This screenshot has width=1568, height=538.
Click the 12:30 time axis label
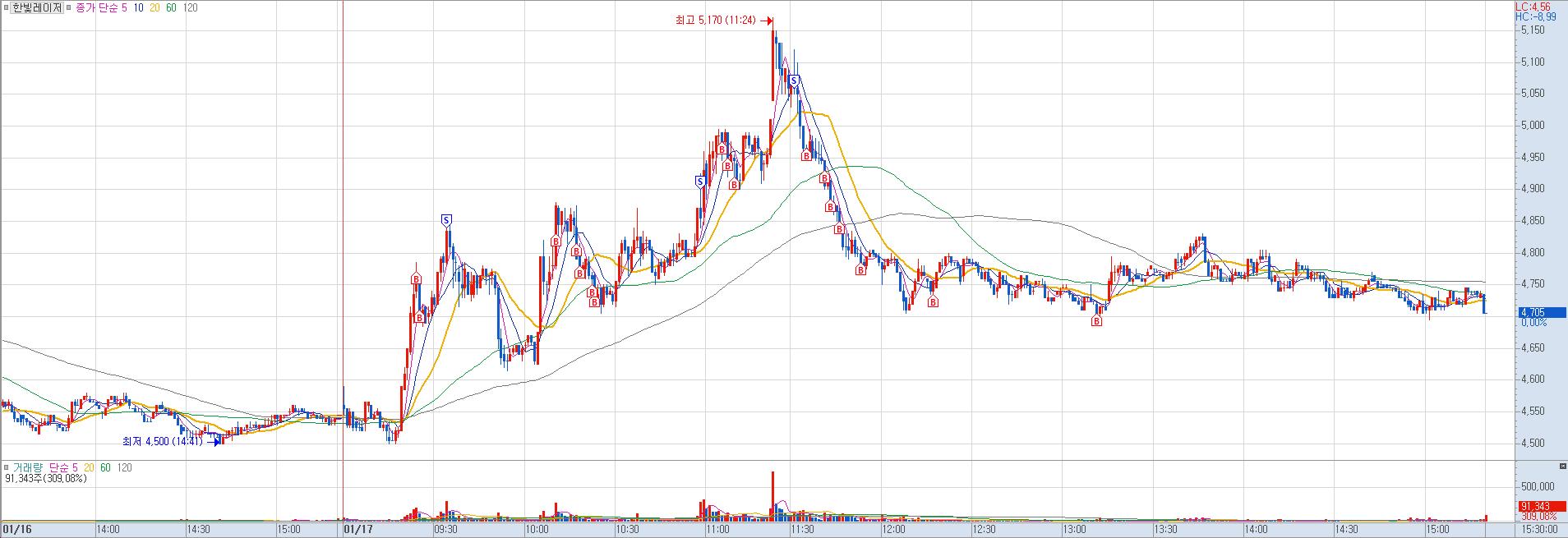pyautogui.click(x=984, y=530)
